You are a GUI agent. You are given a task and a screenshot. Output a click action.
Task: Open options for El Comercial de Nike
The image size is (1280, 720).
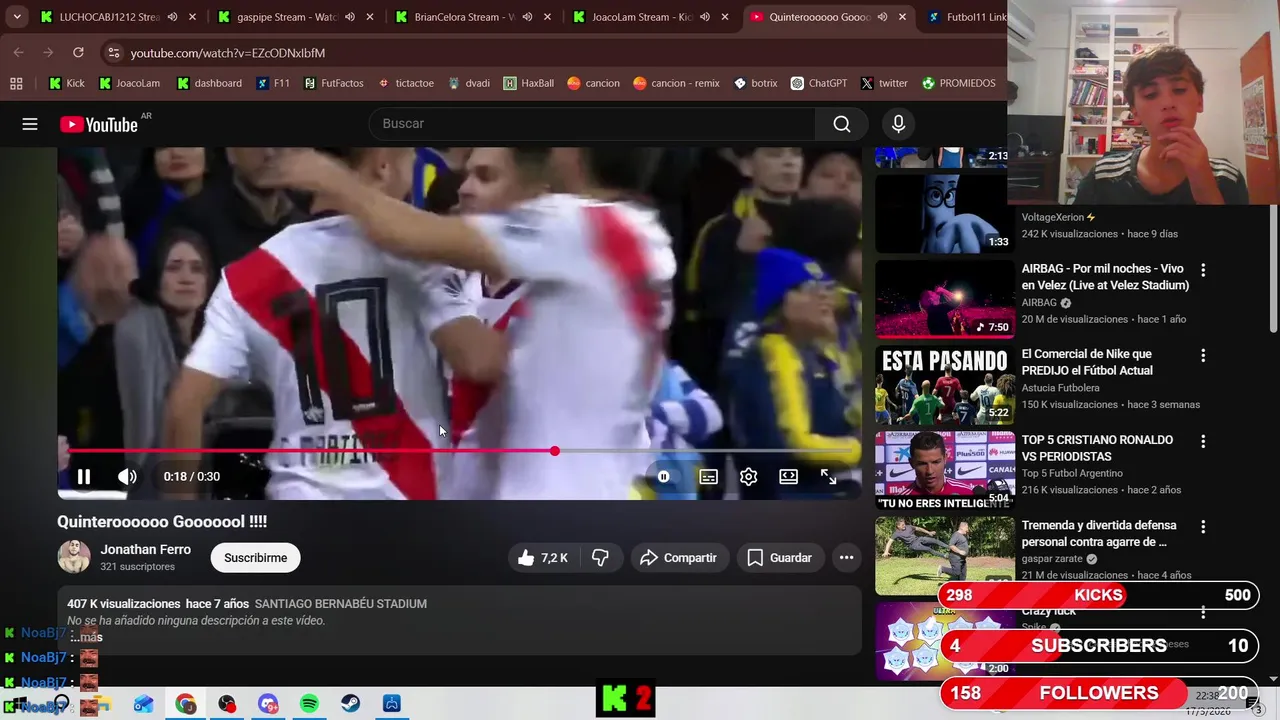[x=1203, y=355]
